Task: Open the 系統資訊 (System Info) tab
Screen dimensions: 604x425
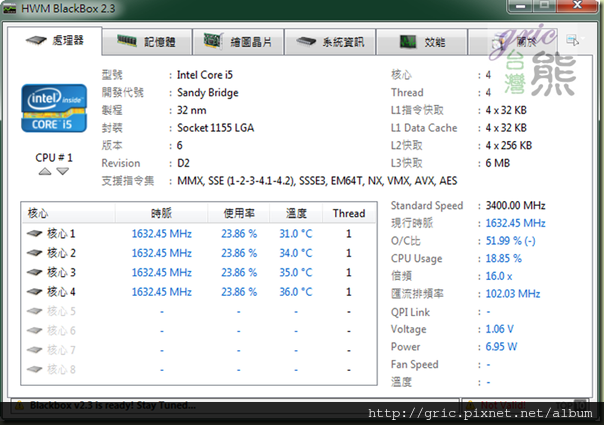Action: pos(330,42)
